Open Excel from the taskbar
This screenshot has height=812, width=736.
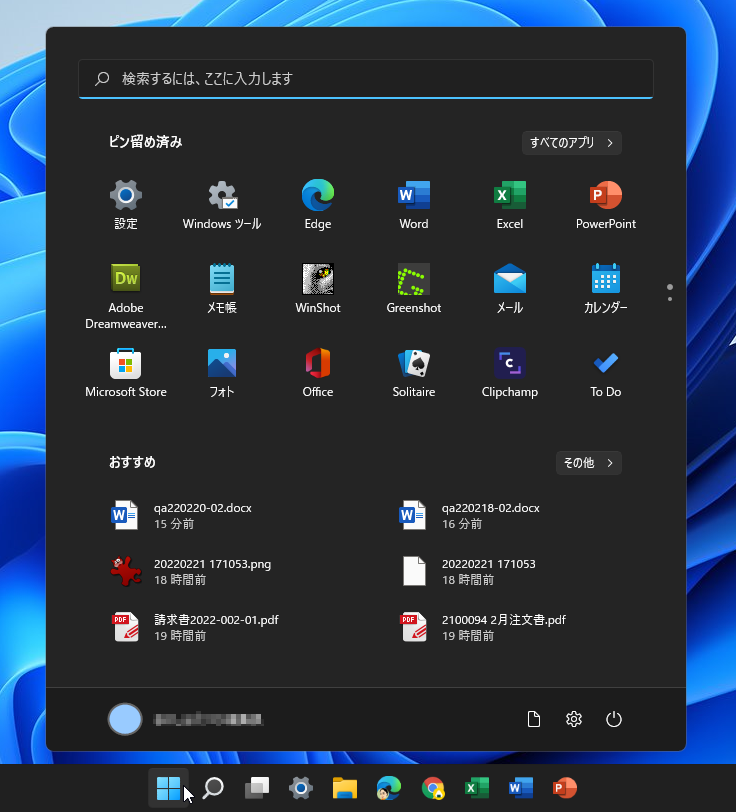click(477, 788)
